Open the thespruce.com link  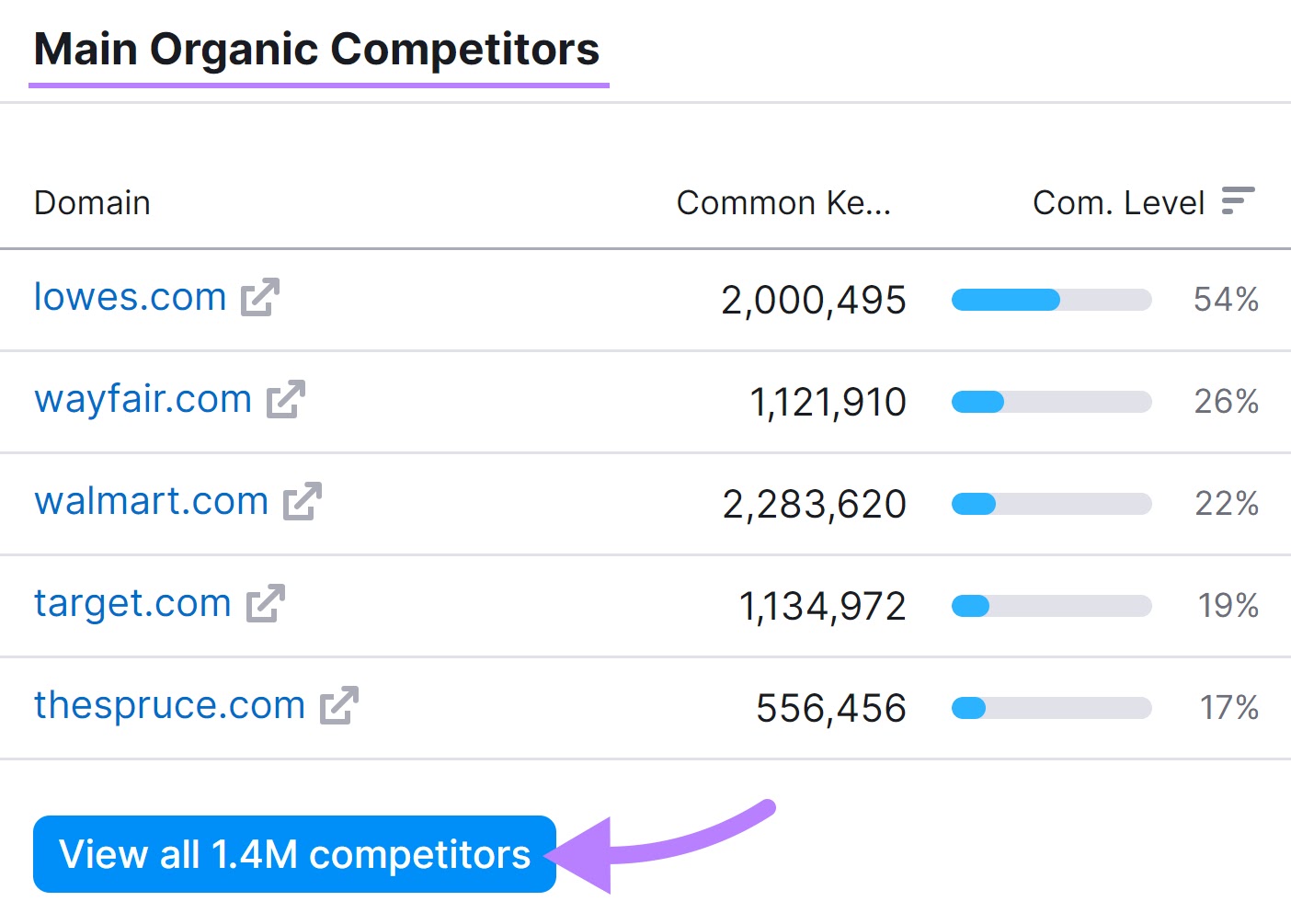click(169, 704)
